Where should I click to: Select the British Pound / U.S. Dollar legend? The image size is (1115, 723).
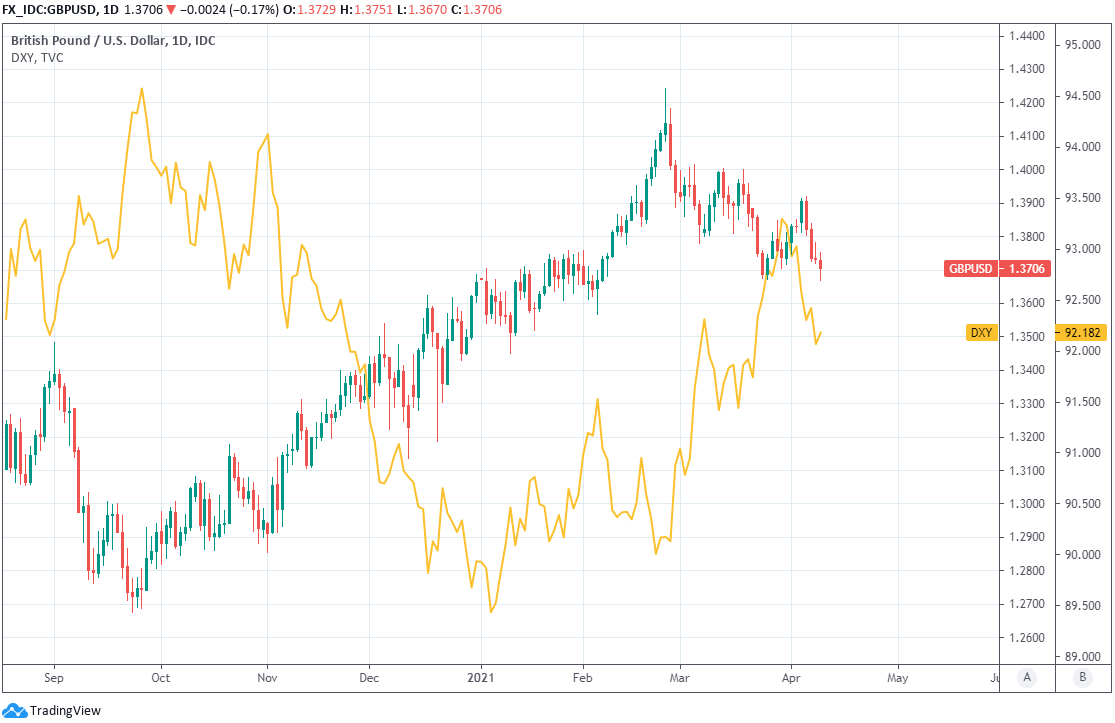pos(112,41)
